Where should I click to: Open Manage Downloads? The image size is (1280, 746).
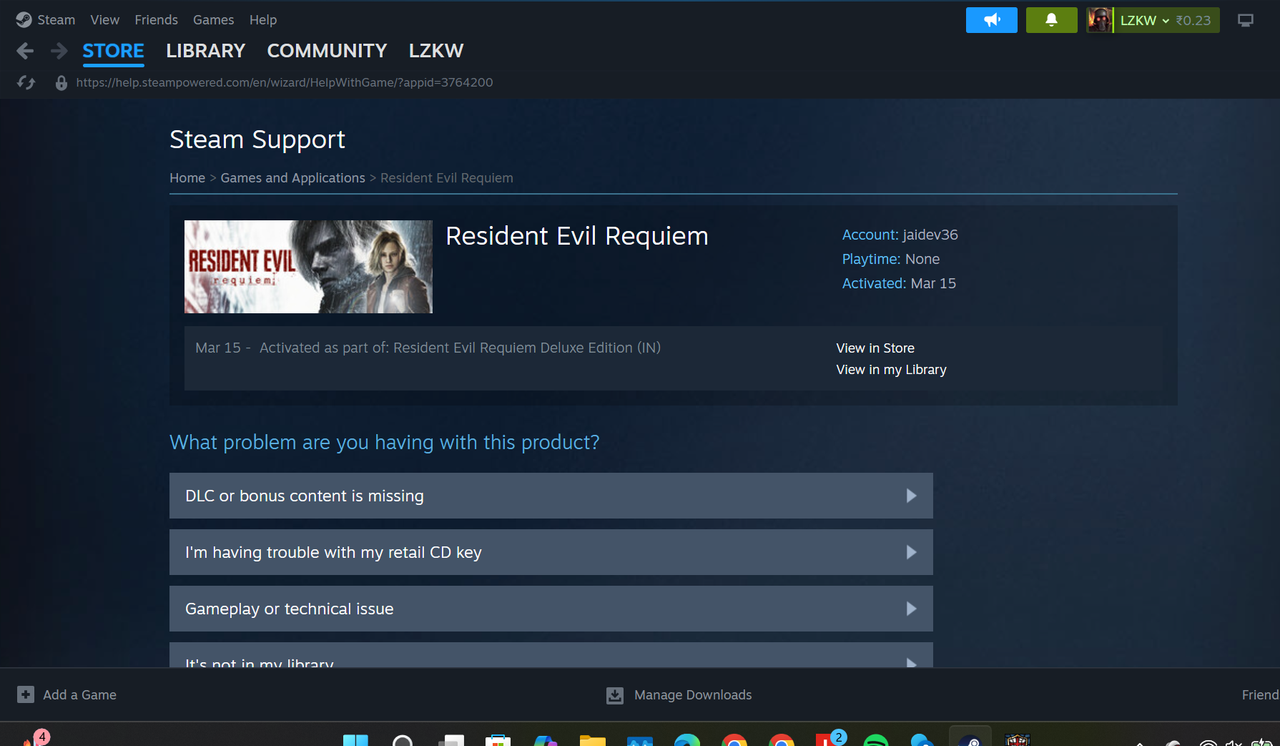pos(679,695)
